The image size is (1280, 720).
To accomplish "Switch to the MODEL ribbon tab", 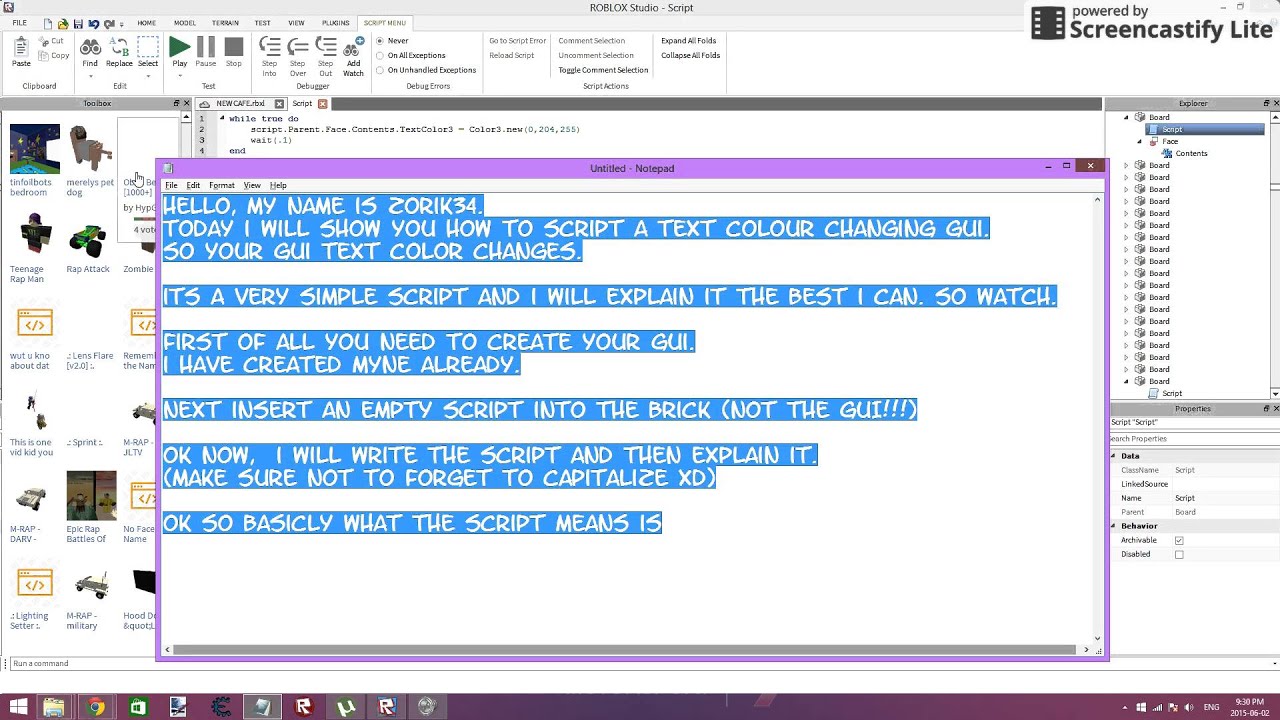I will [x=185, y=23].
